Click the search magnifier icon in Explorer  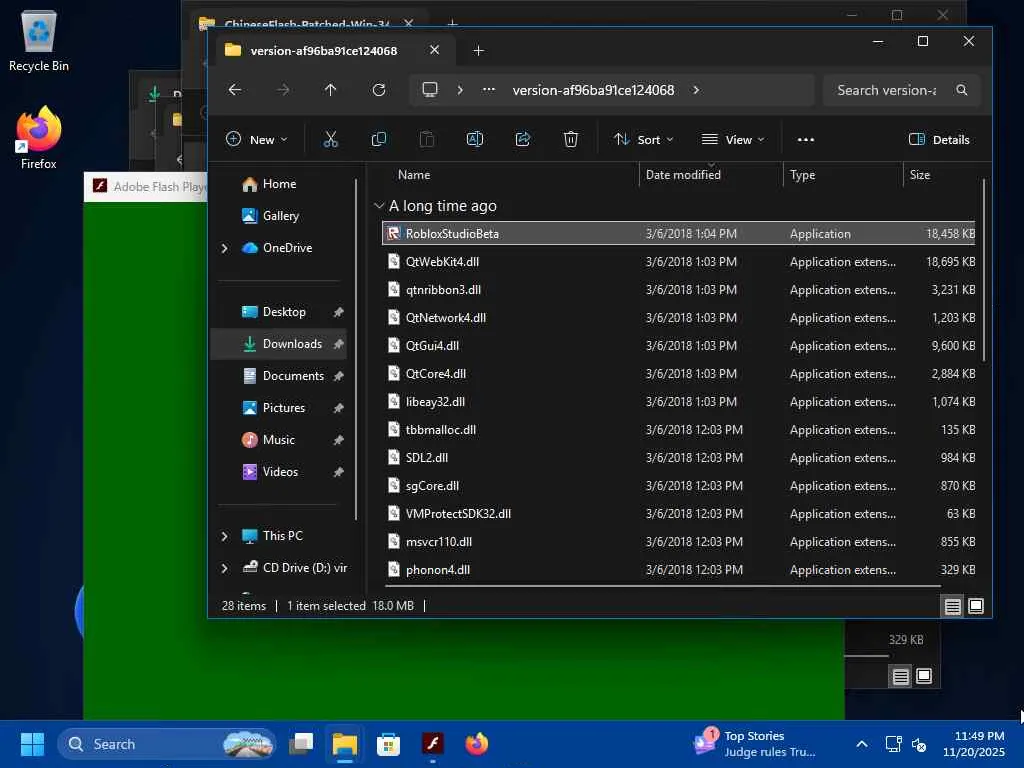coord(961,89)
